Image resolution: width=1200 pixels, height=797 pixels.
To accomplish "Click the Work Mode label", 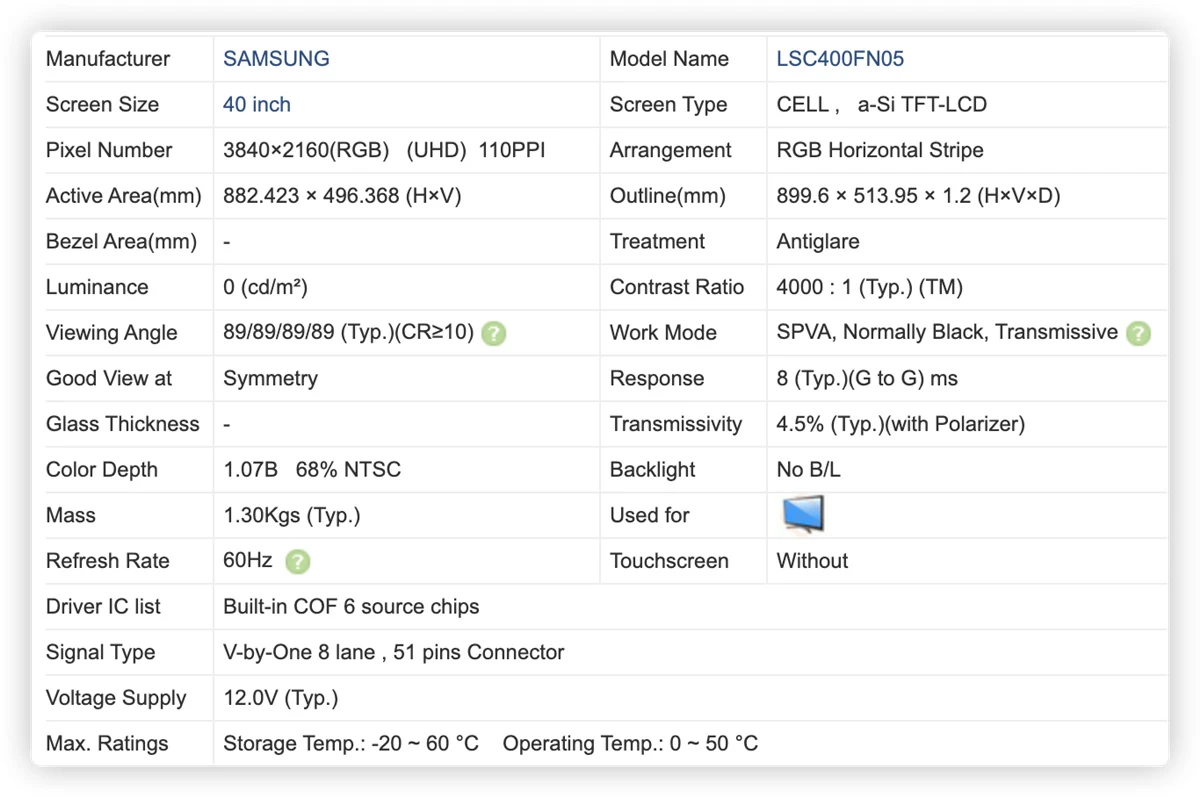I will point(663,333).
